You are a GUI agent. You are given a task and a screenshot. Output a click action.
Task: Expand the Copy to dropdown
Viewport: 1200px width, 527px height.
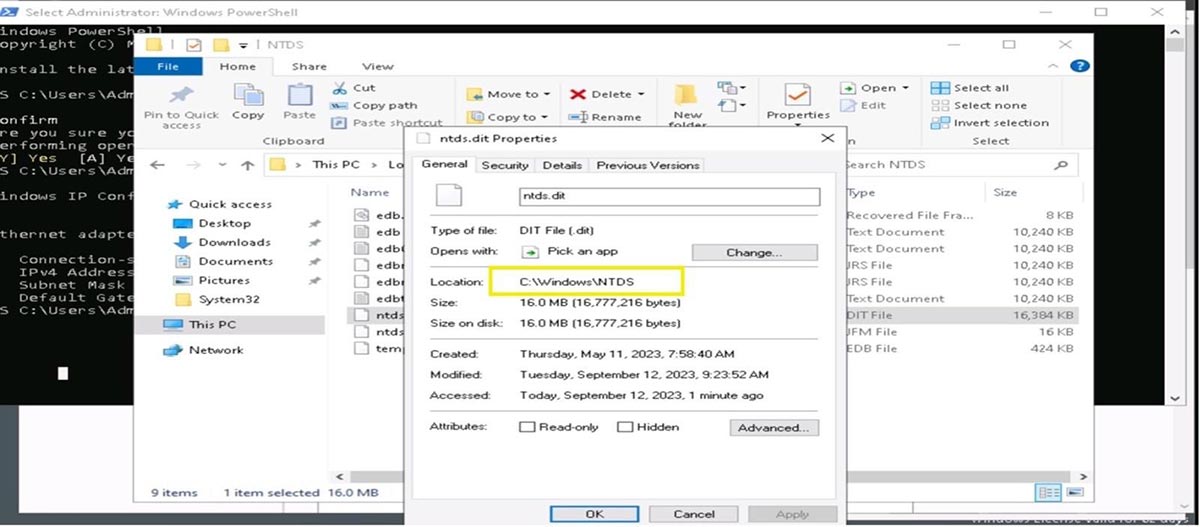click(x=544, y=117)
